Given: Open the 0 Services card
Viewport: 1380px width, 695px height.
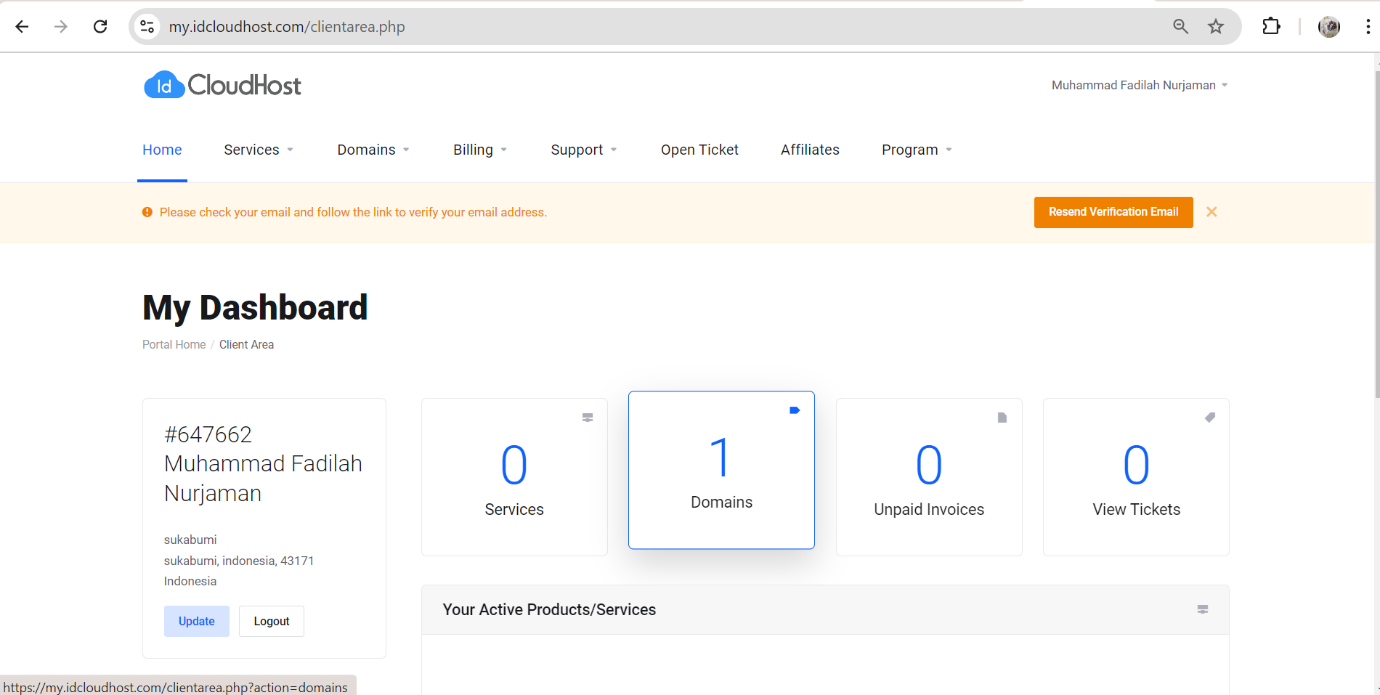Looking at the screenshot, I should click(514, 478).
